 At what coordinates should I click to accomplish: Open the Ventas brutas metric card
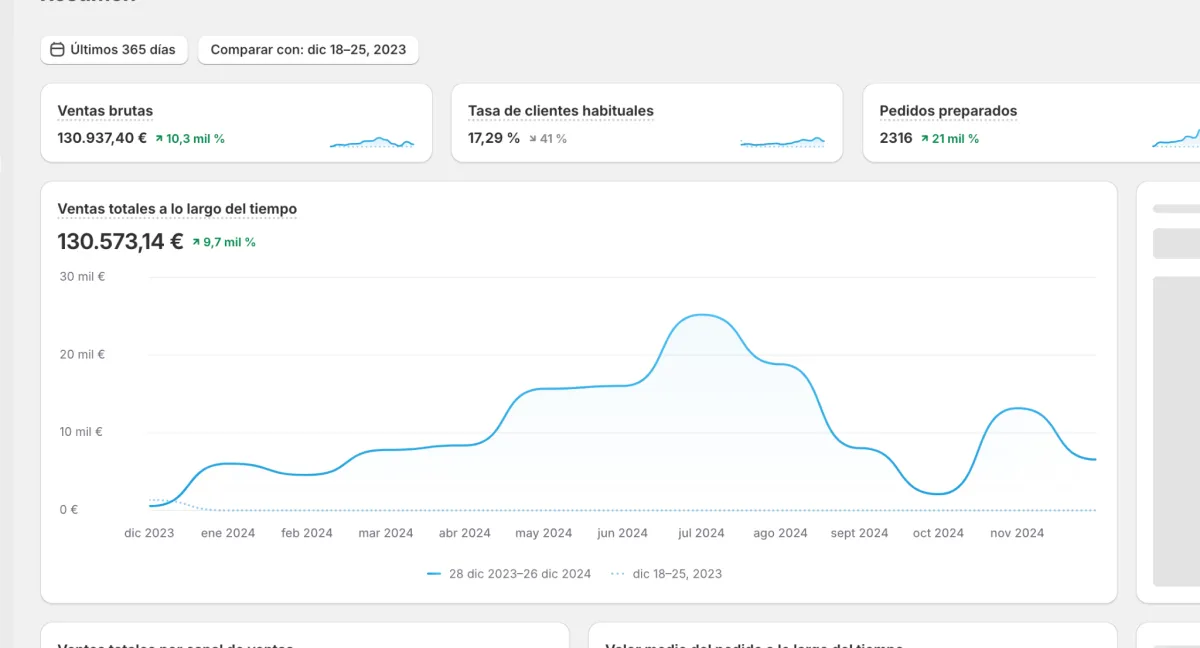click(x=236, y=123)
